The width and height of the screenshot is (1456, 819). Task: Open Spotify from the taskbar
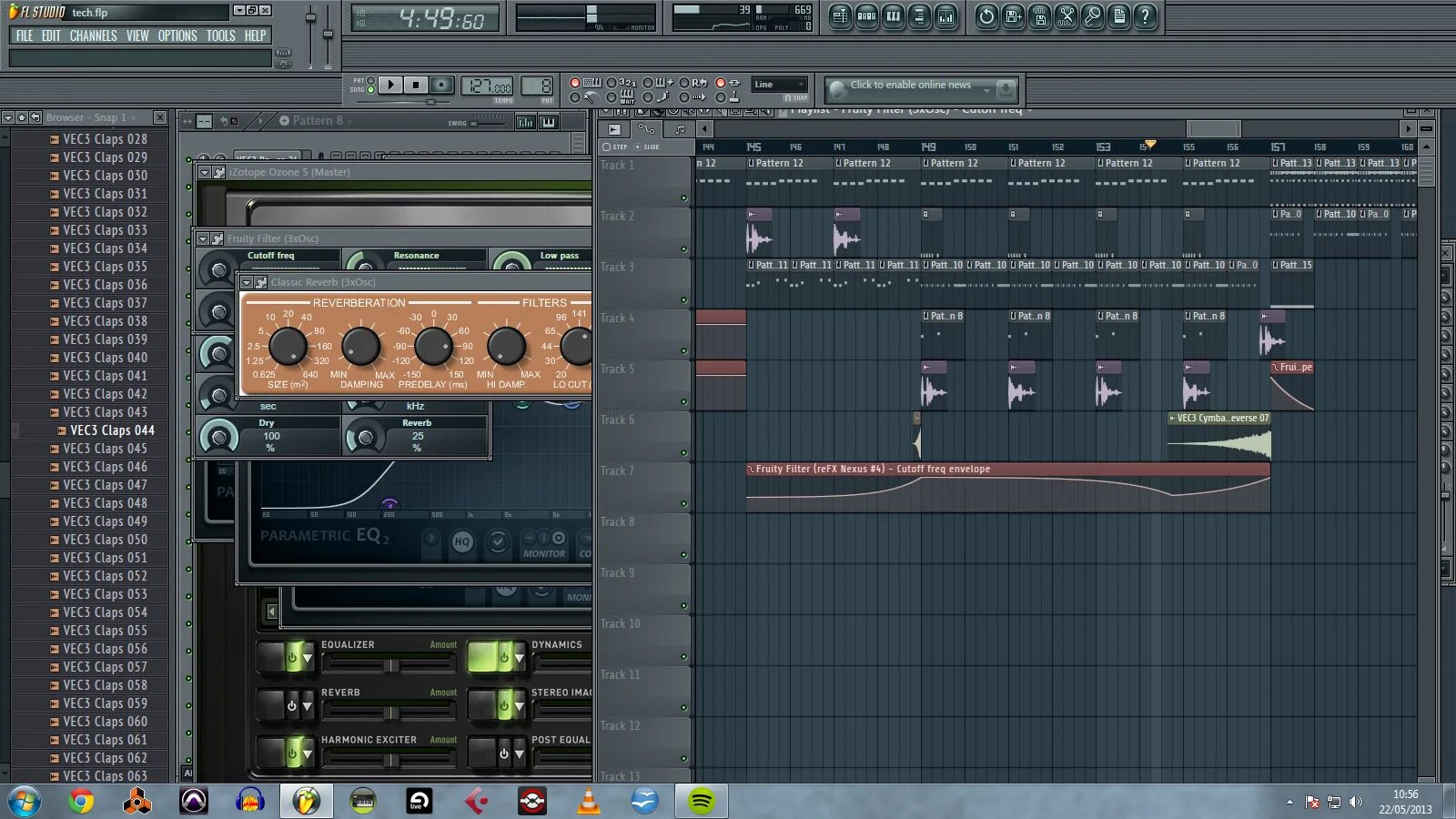click(x=701, y=801)
